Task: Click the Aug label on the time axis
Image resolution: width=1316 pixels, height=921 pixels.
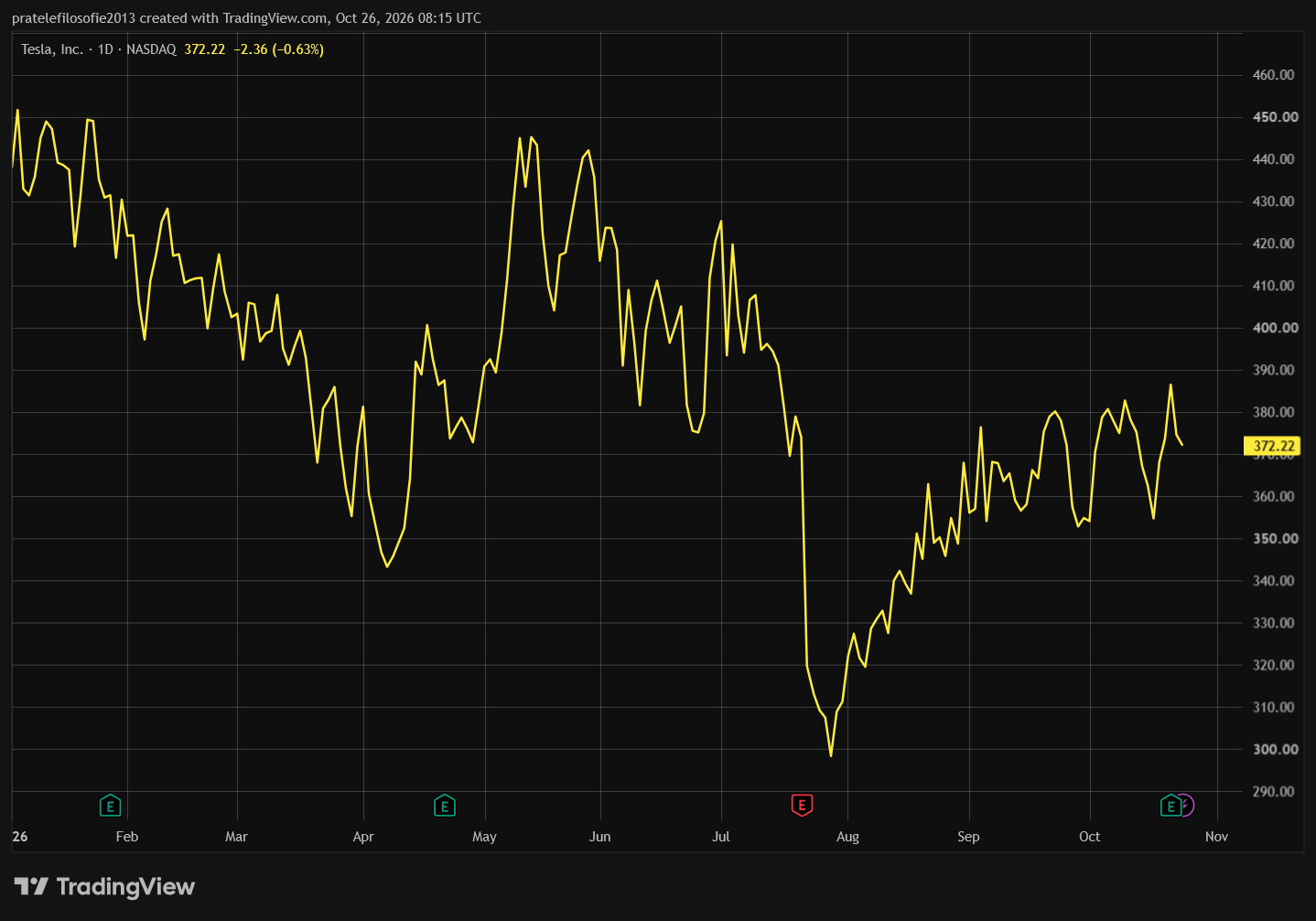Action: [847, 837]
